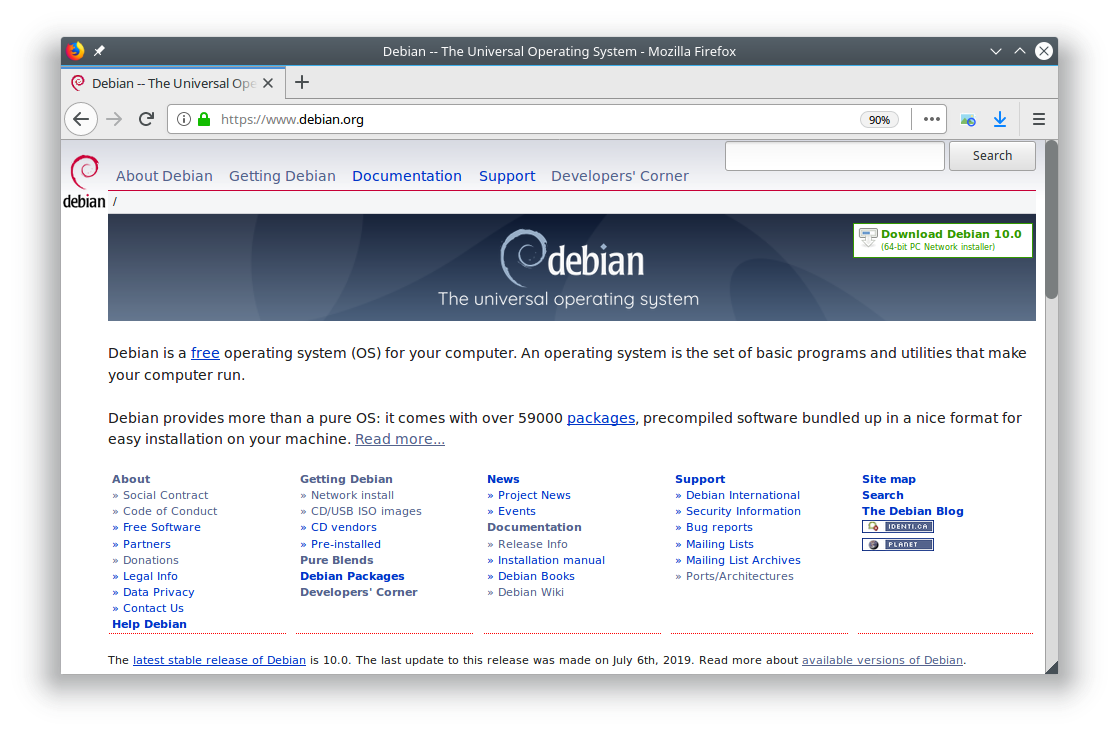This screenshot has height=735, width=1119.
Task: Open the Security Information link
Action: point(743,511)
